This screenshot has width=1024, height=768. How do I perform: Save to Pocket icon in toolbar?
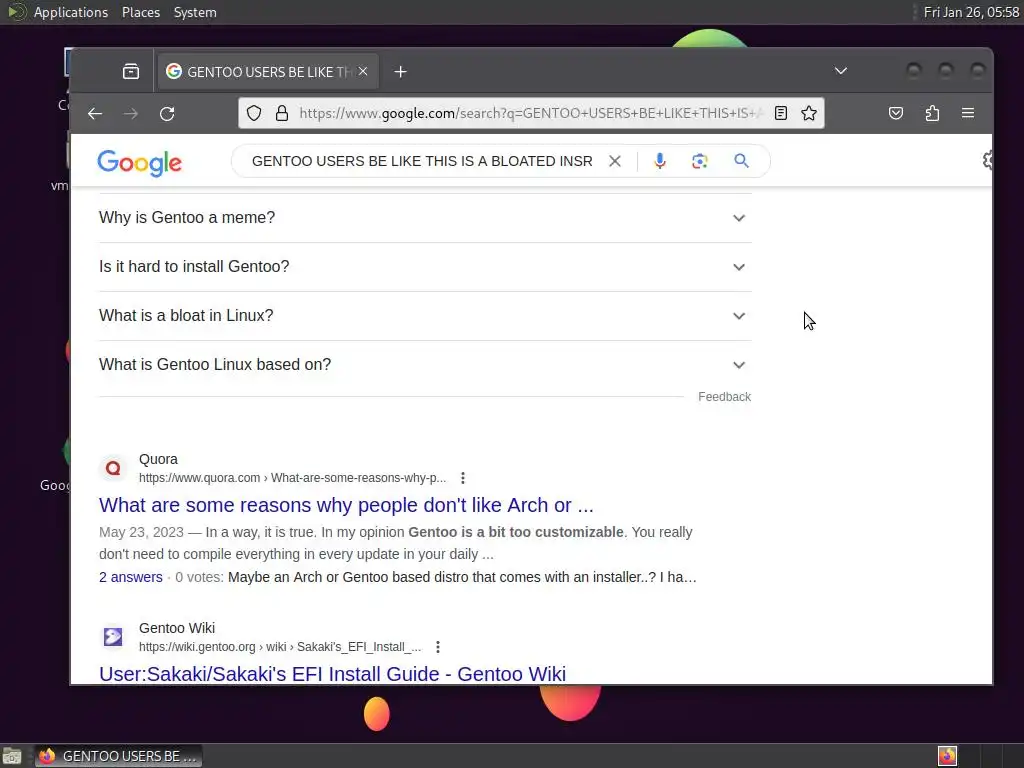click(896, 114)
